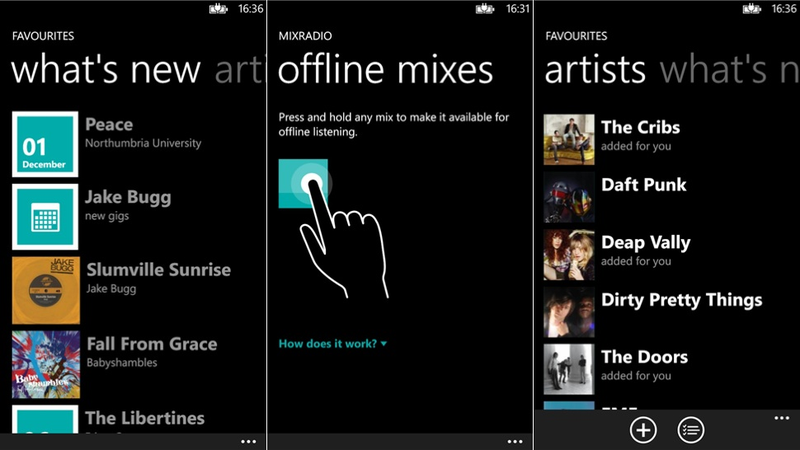
Task: Open more options dots in artists screen
Action: tap(782, 418)
